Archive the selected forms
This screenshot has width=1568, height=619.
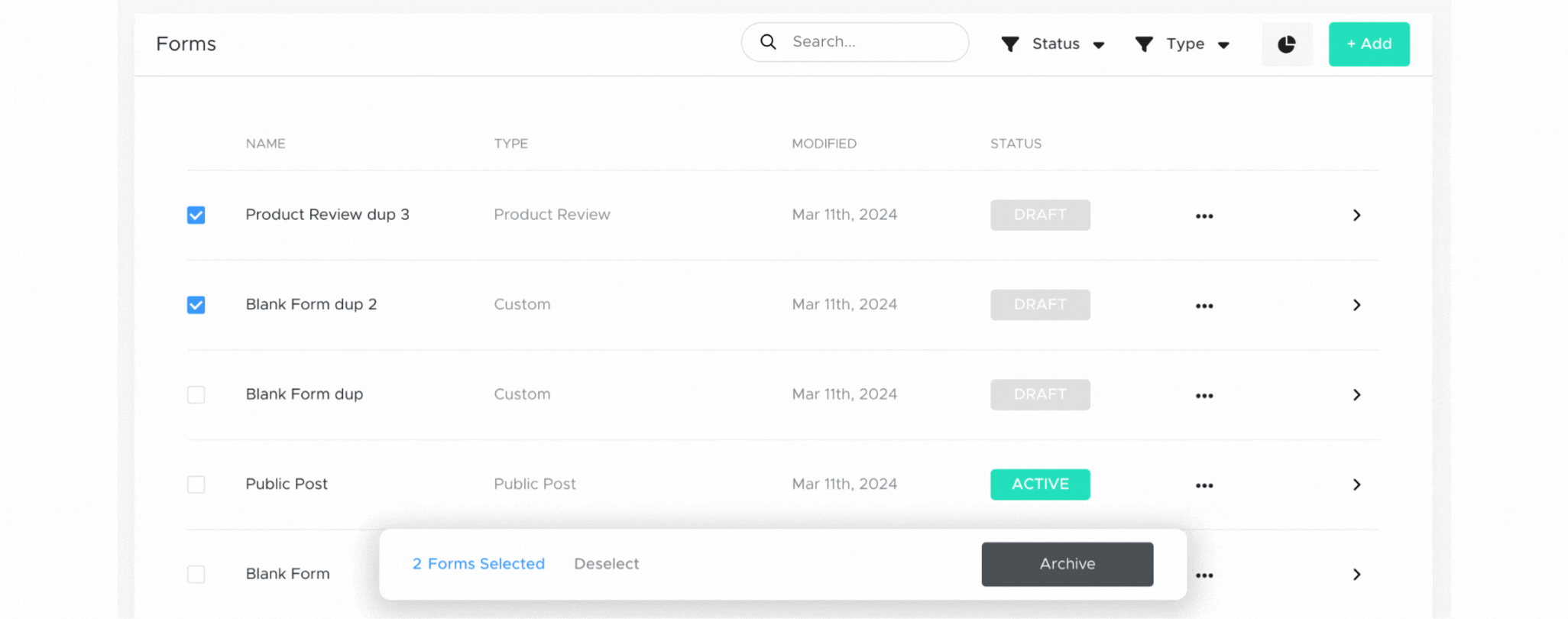tap(1067, 564)
